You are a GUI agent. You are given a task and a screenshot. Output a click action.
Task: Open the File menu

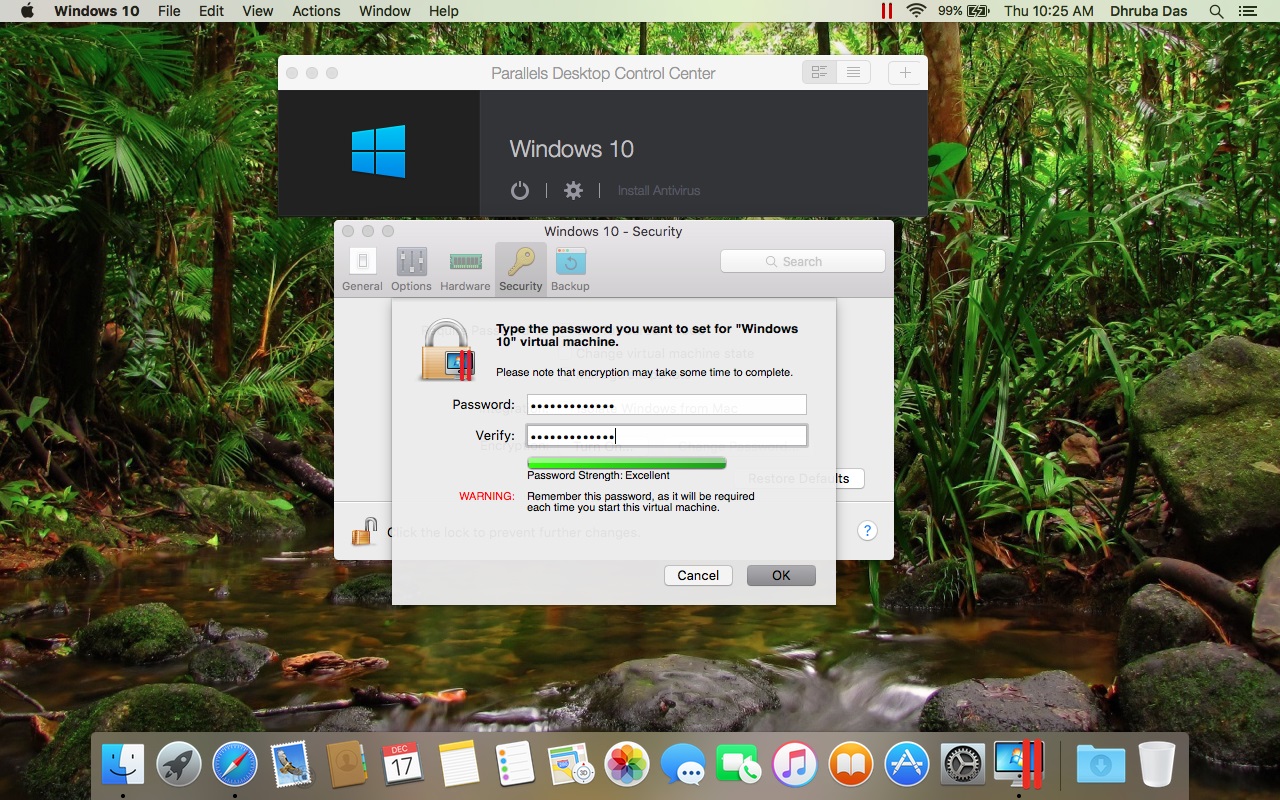[x=169, y=11]
